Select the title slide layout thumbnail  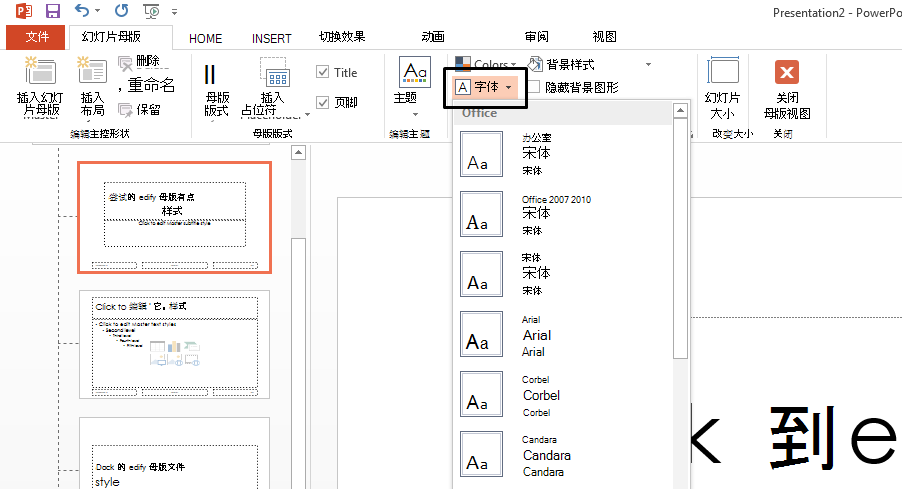[x=174, y=217]
